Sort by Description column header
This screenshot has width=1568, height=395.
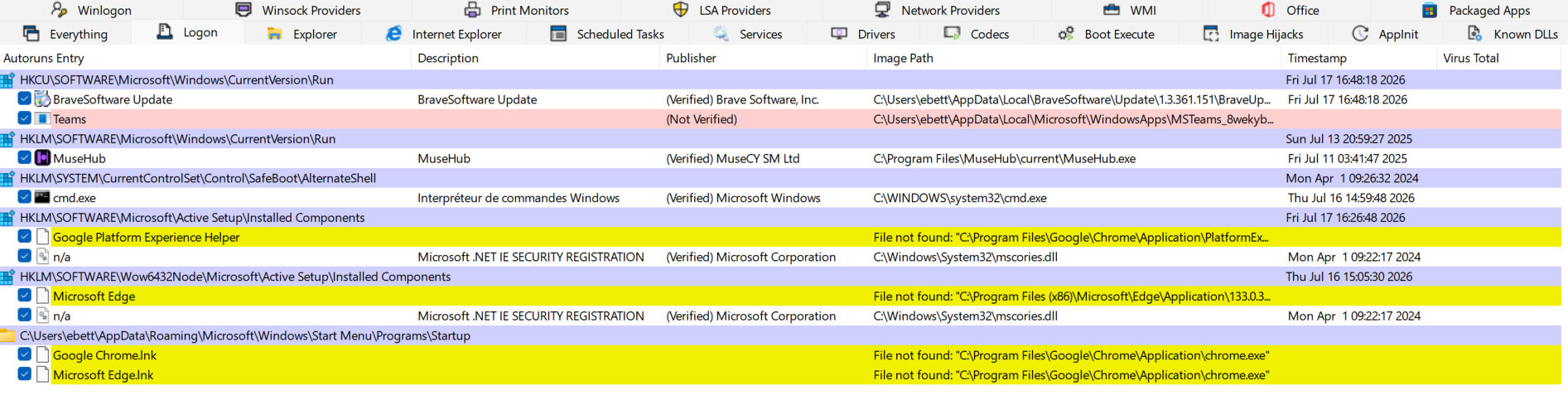coord(536,58)
